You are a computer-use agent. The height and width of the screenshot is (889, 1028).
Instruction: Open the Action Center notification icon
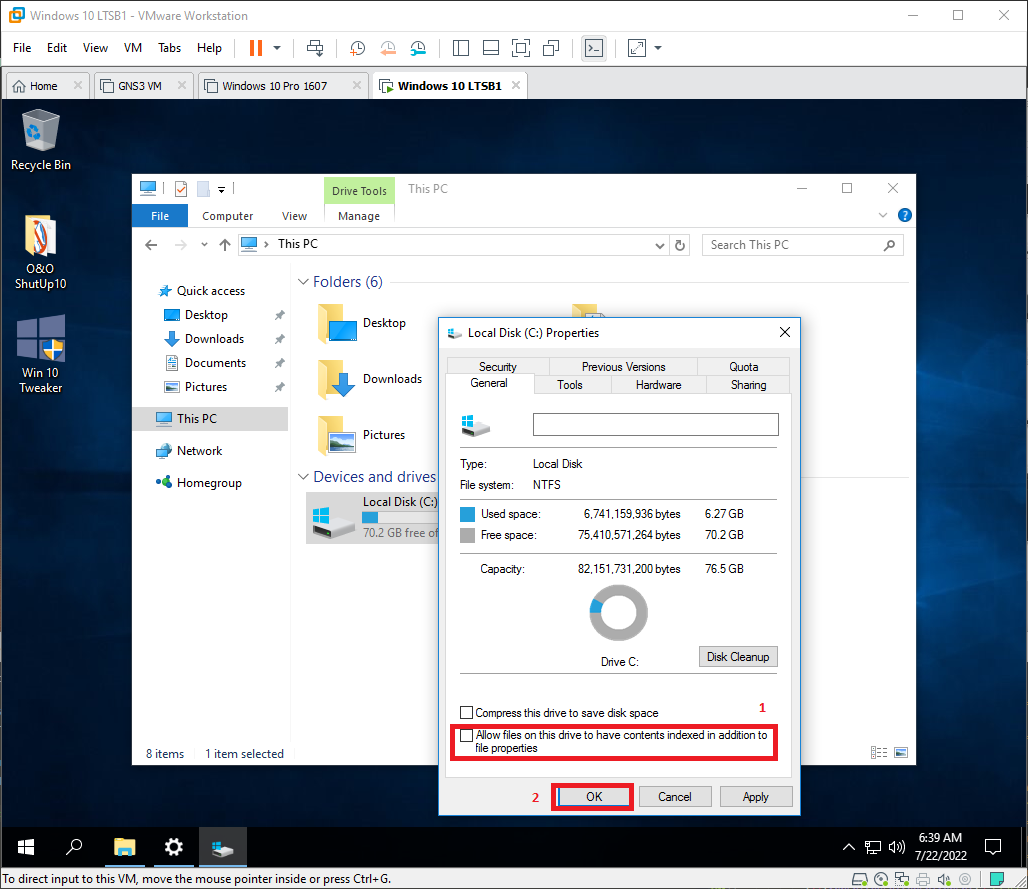tap(993, 847)
